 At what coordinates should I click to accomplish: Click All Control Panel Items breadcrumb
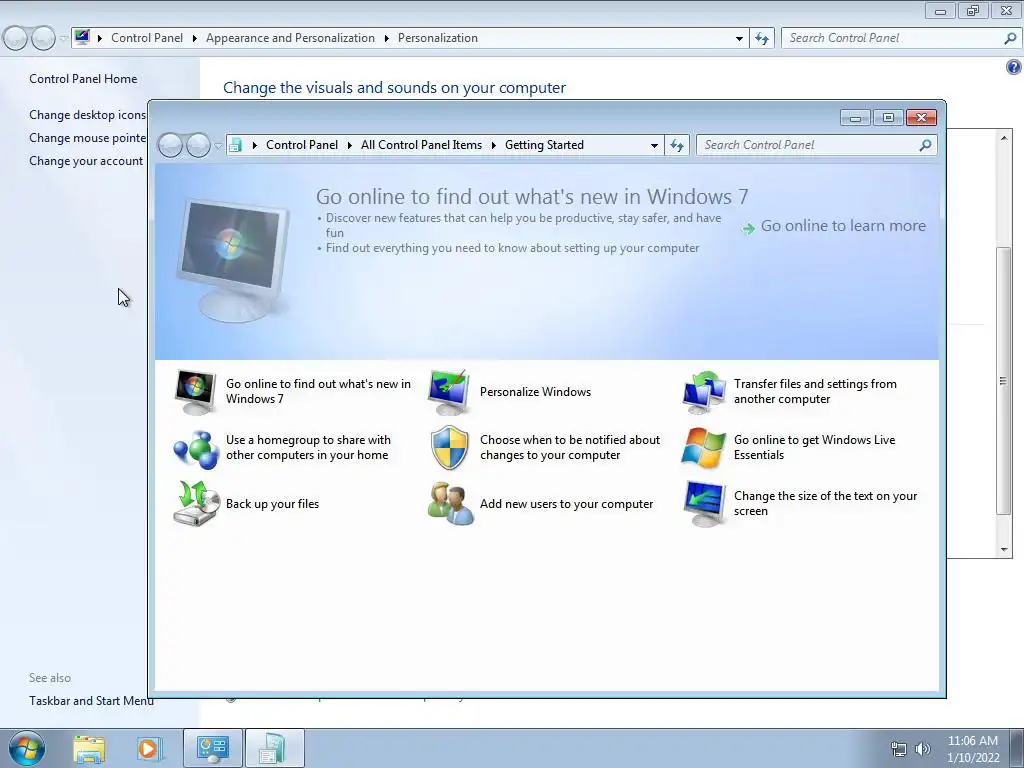(x=421, y=145)
